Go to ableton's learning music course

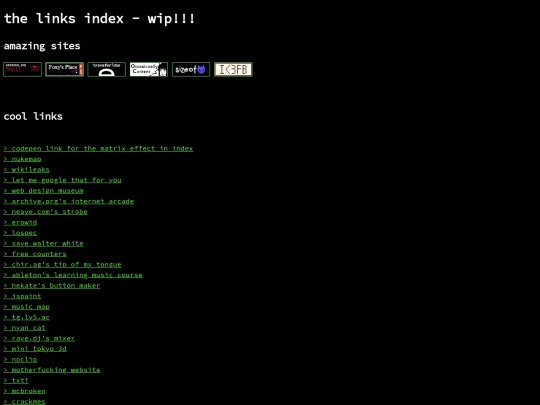point(73,275)
